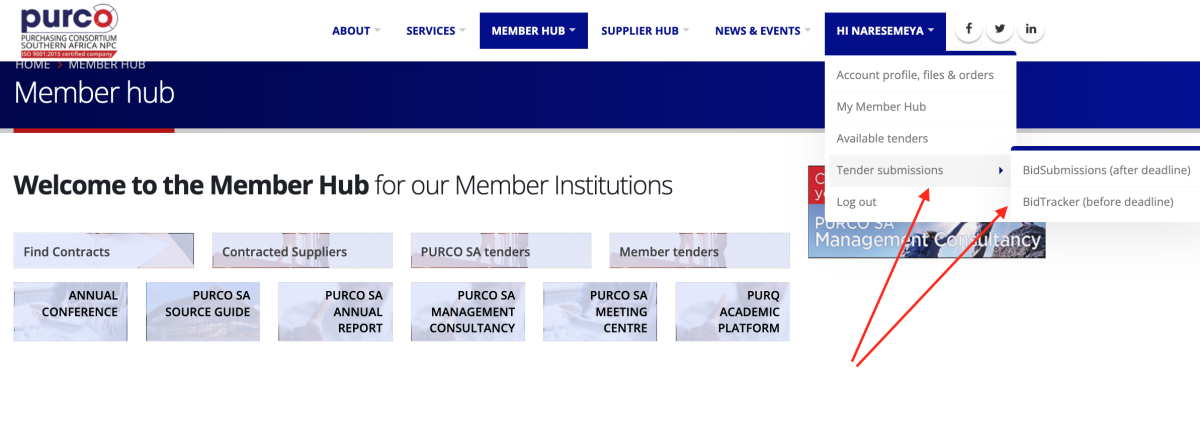Viewport: 1200px width, 433px height.
Task: Click the HOME breadcrumb link
Action: click(x=32, y=64)
